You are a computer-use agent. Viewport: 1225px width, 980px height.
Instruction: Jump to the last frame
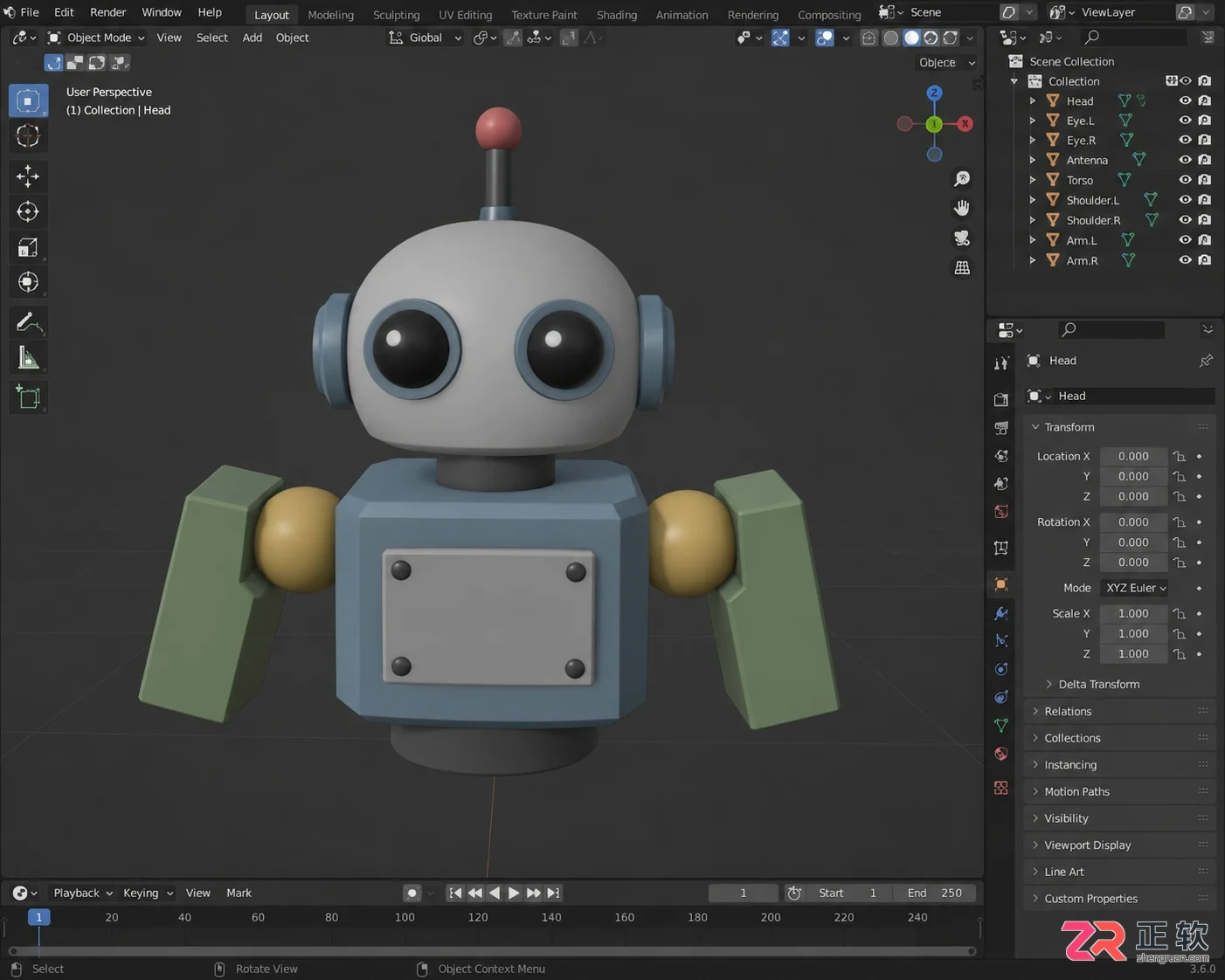553,893
